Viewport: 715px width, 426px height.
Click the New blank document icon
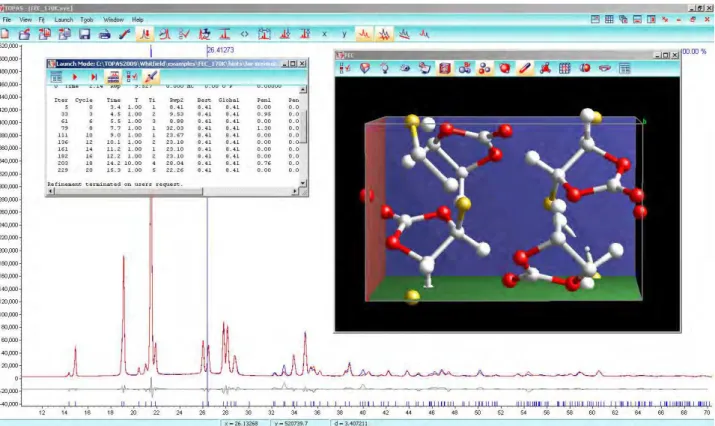pos(5,34)
